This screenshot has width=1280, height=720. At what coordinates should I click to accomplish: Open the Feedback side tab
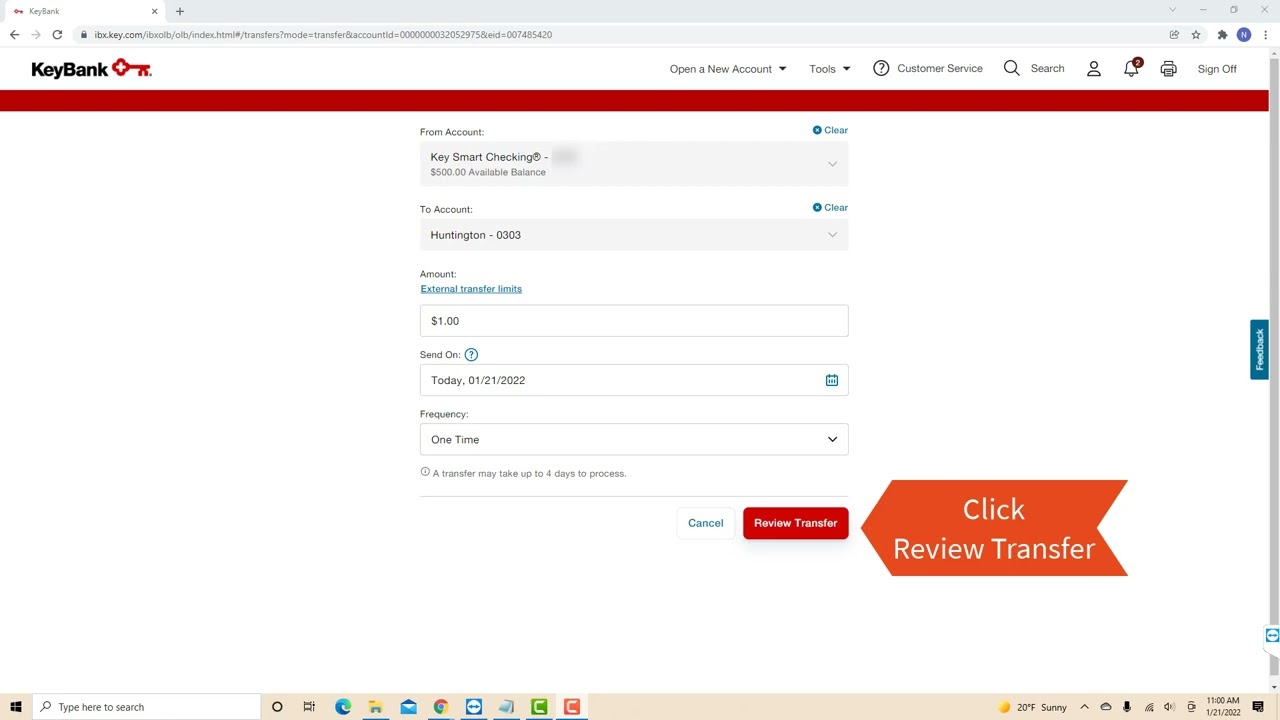[1259, 349]
